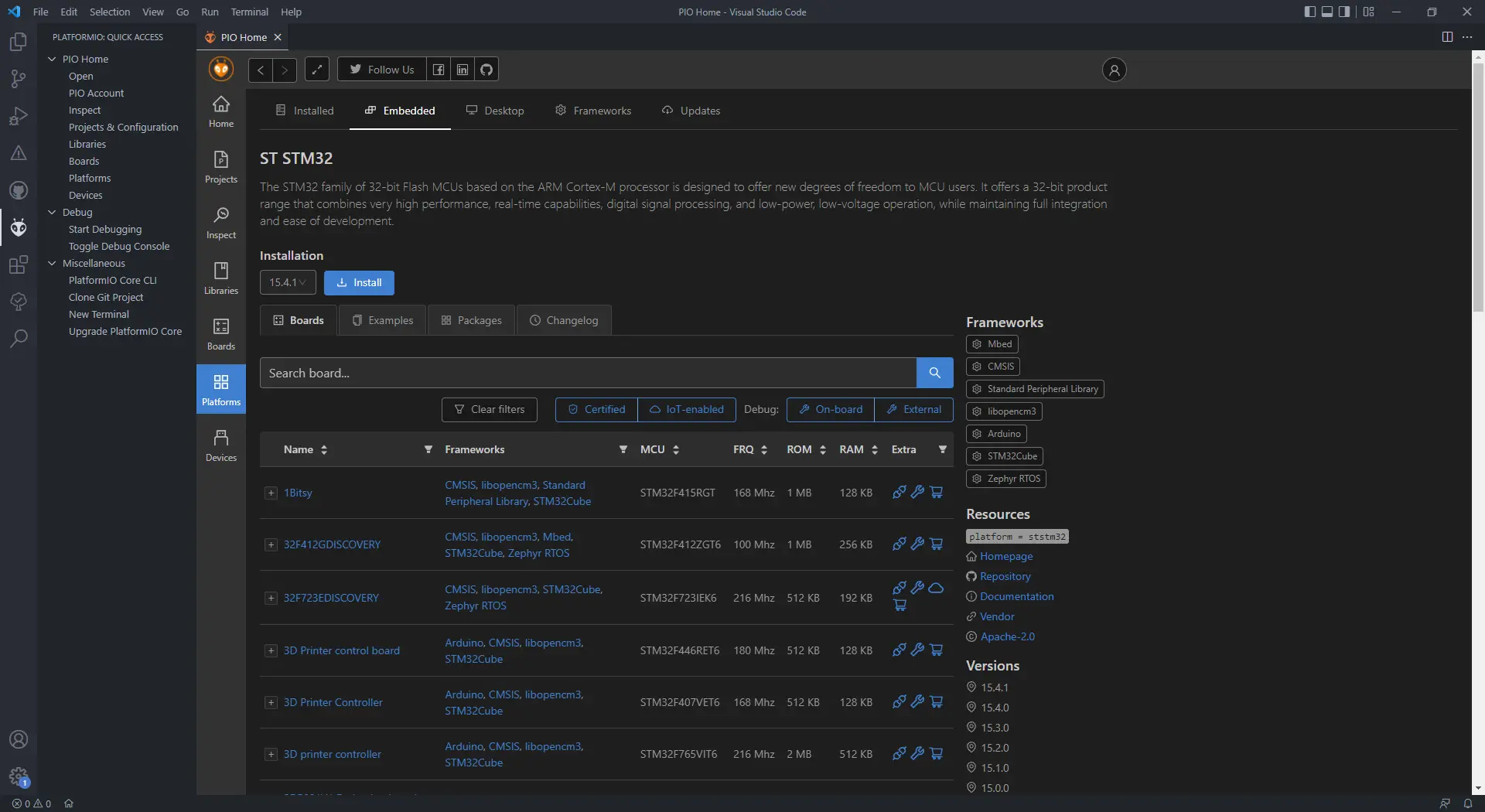
Task: Expand the 3D Printer Controller row
Action: tap(271, 702)
